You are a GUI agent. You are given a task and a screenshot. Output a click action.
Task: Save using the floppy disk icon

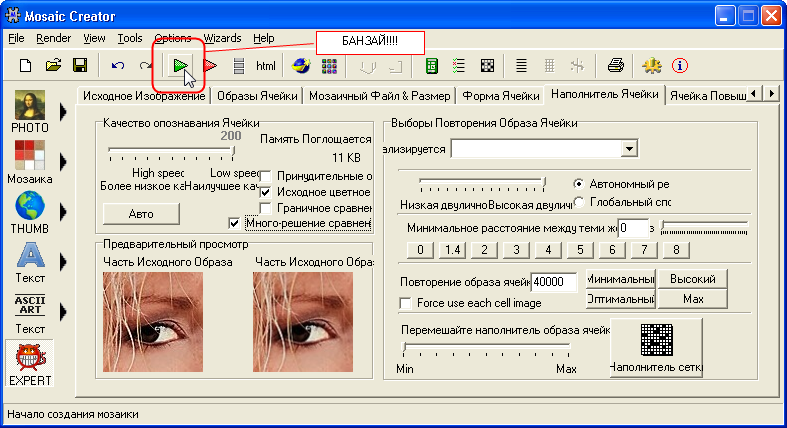click(80, 66)
